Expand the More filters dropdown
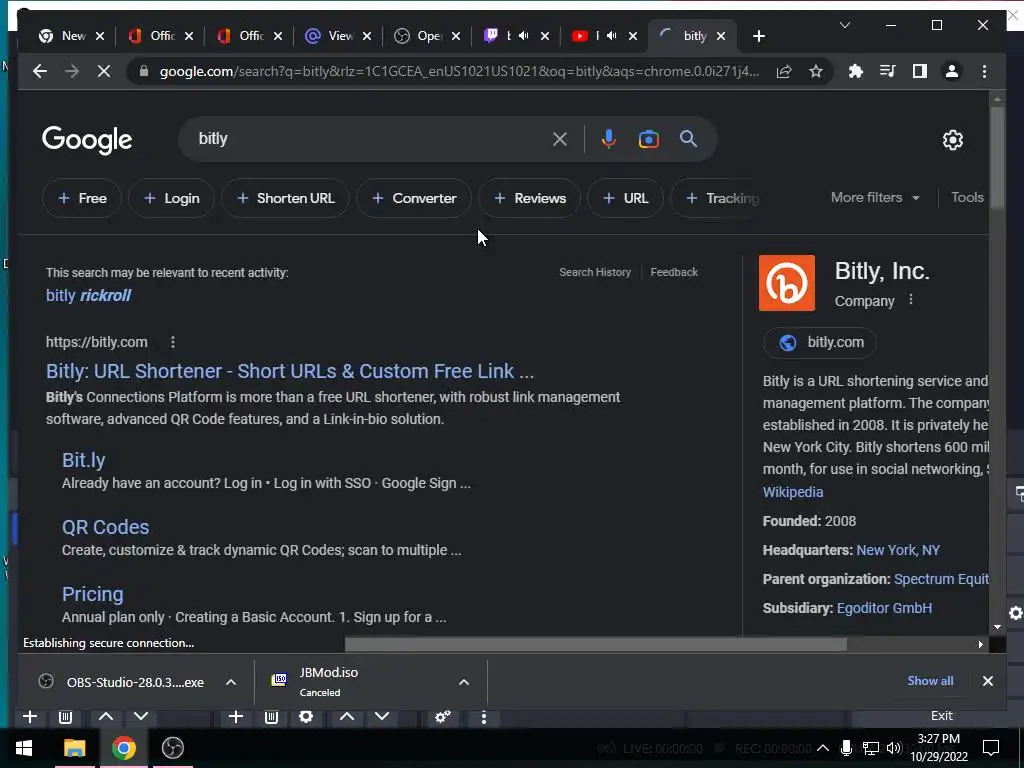 point(875,197)
